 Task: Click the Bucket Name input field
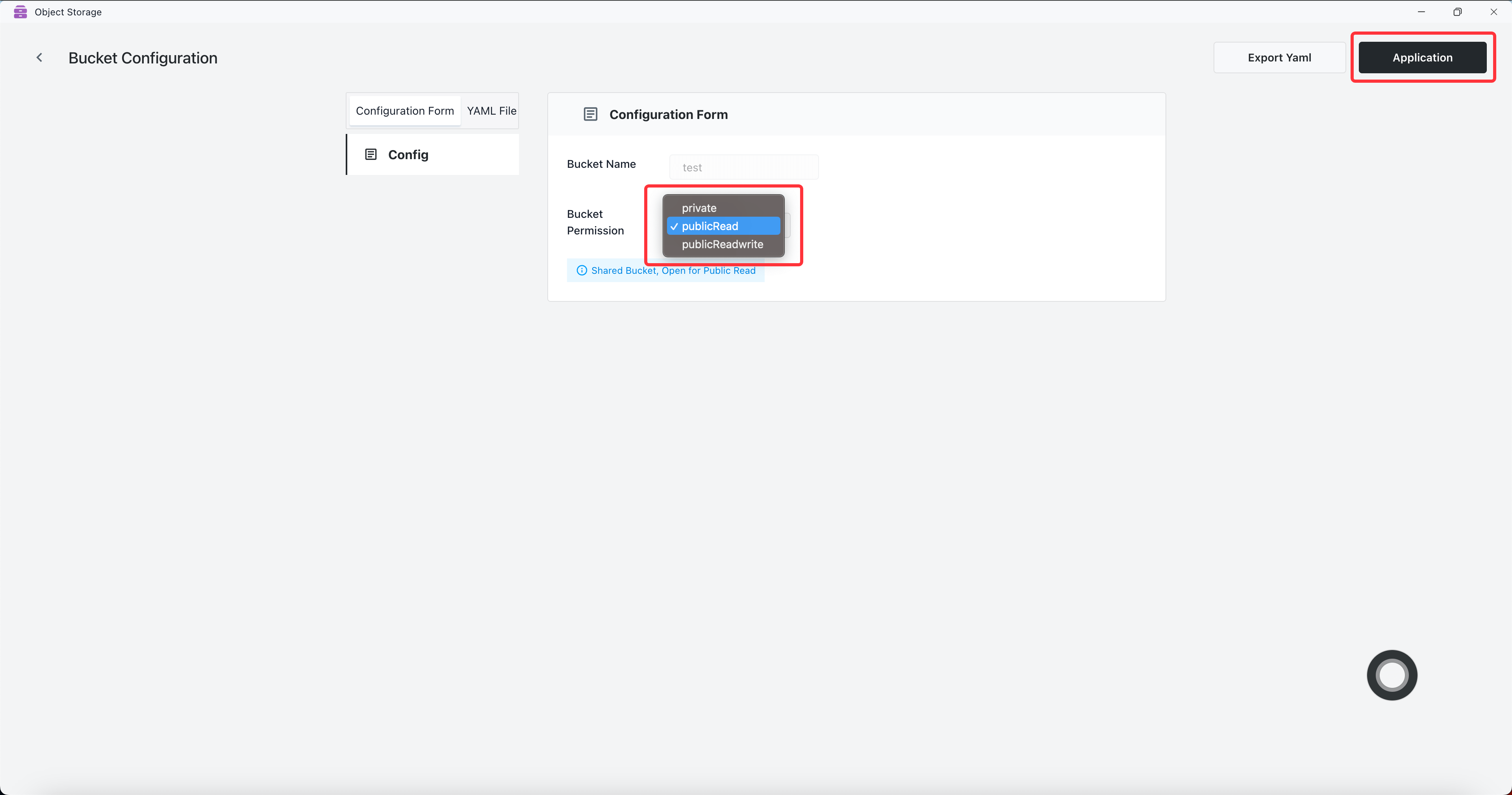(744, 167)
